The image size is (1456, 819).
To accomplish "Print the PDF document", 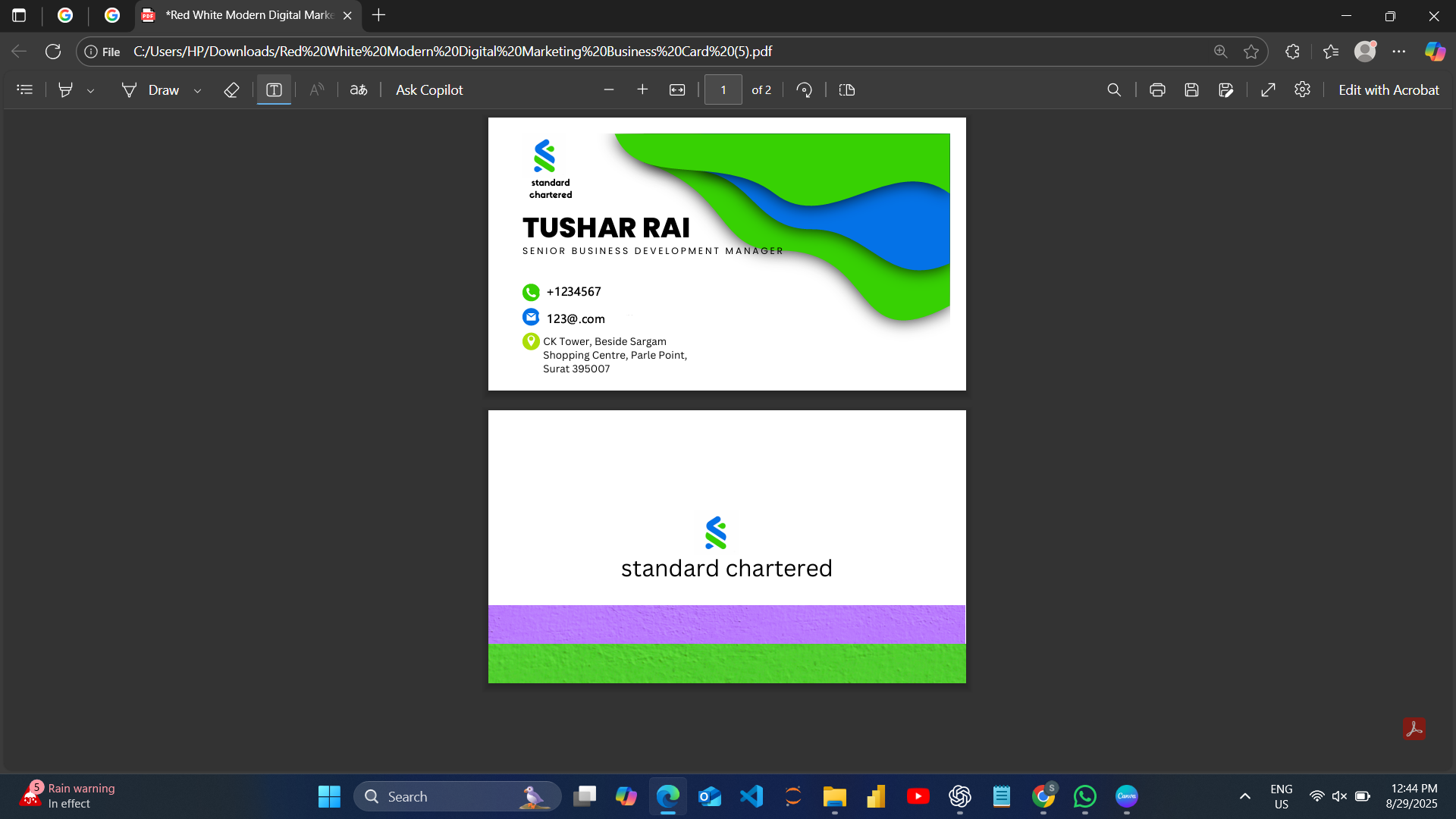I will pos(1157,89).
